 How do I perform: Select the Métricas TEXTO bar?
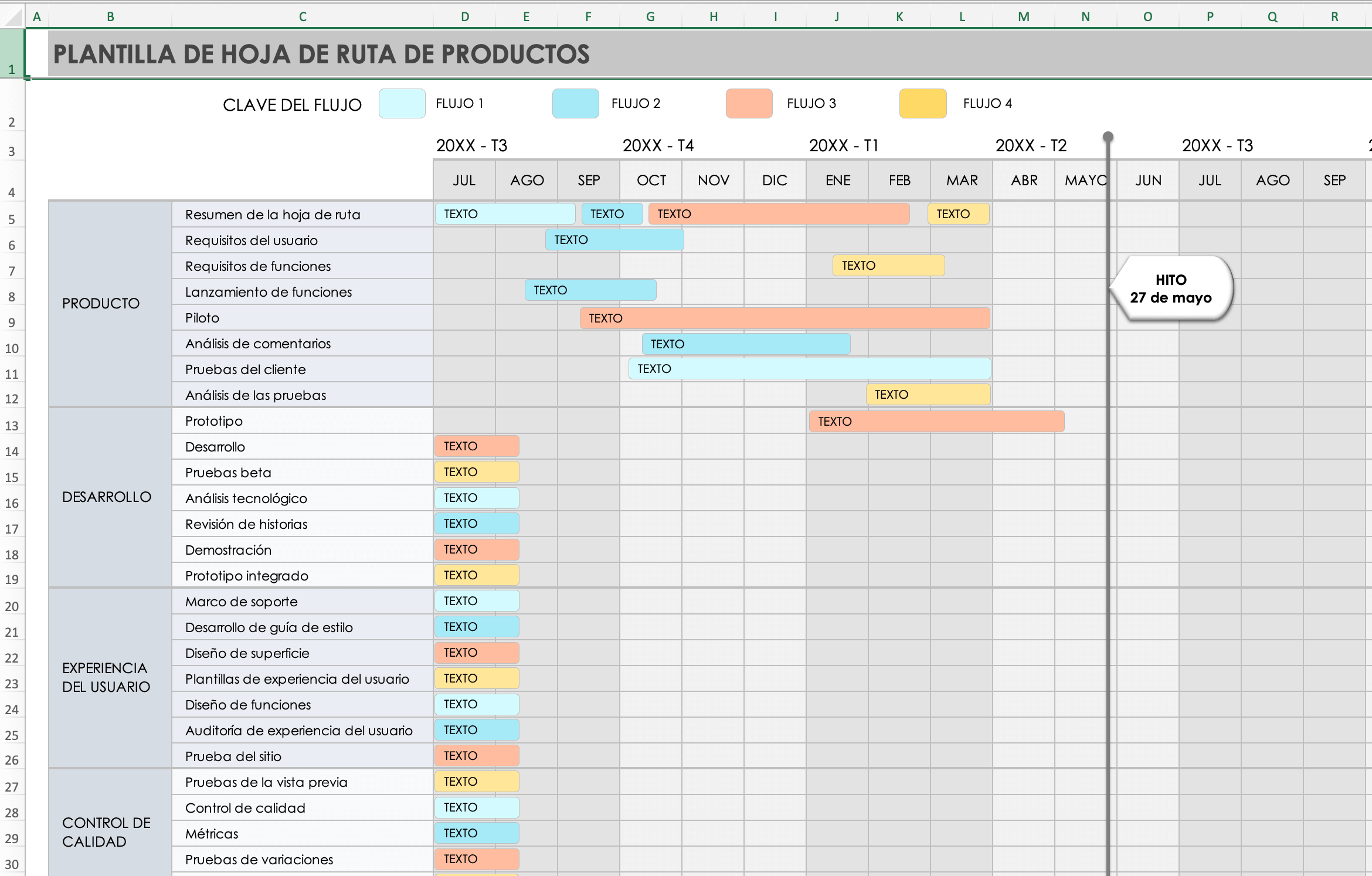(x=477, y=833)
